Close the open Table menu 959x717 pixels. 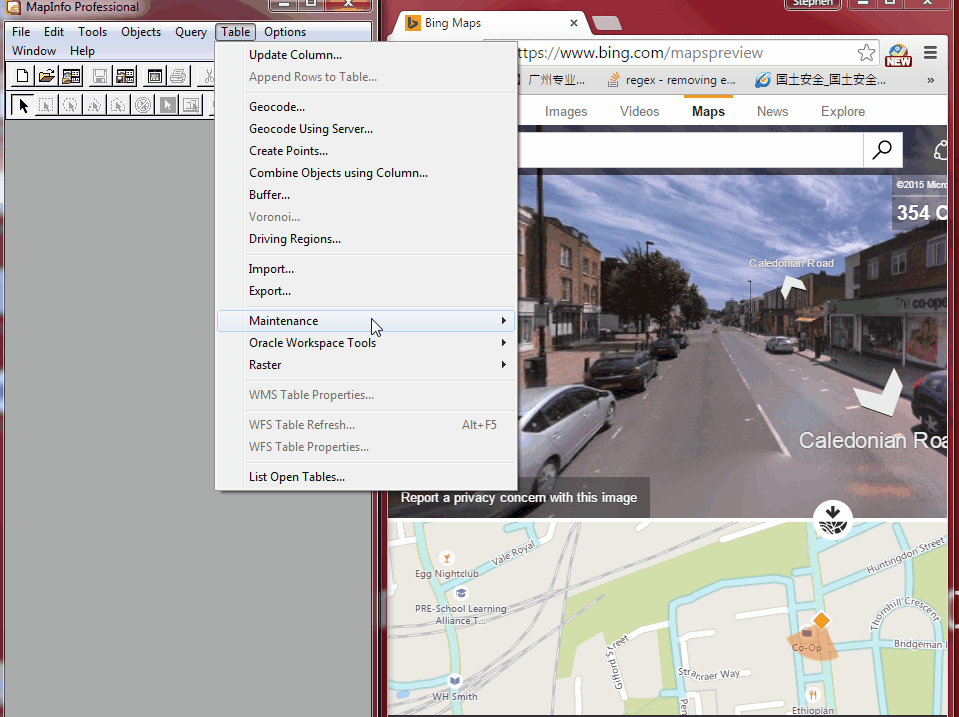coord(235,32)
